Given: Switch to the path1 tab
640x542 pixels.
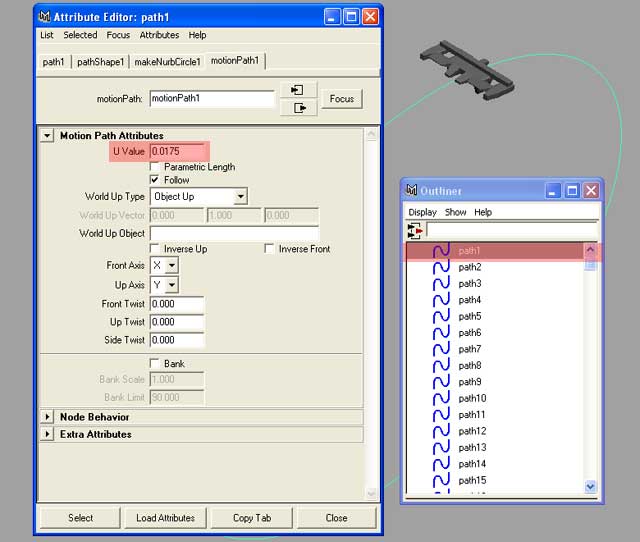Looking at the screenshot, I should 53,62.
